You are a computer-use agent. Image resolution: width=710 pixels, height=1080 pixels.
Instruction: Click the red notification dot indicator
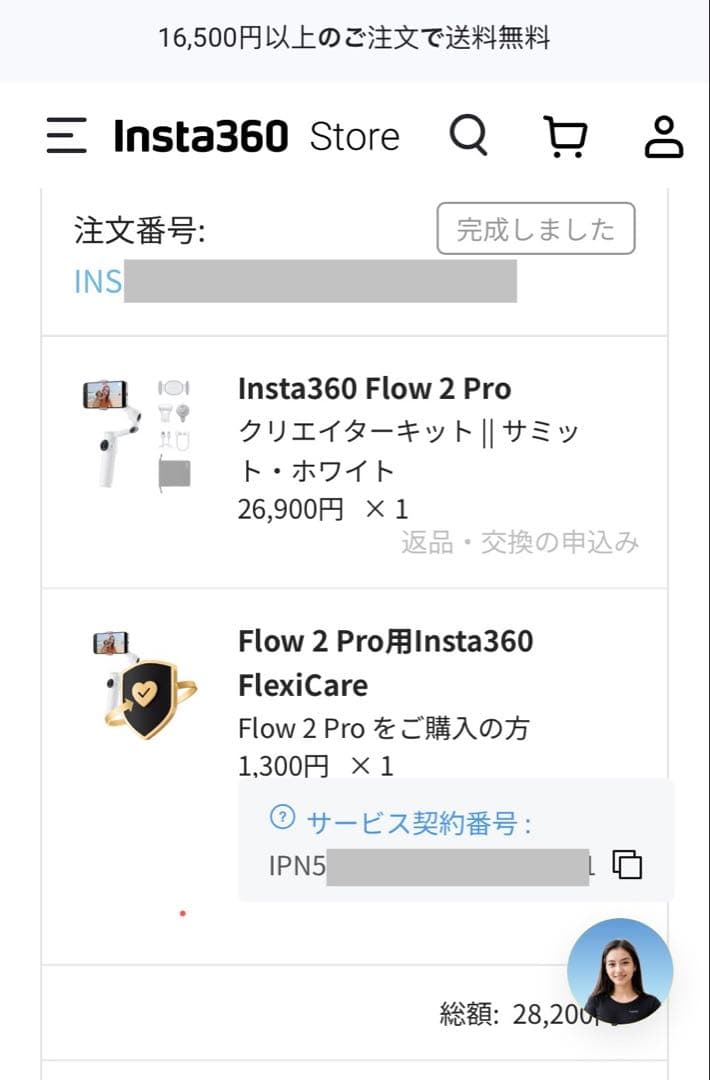click(183, 913)
